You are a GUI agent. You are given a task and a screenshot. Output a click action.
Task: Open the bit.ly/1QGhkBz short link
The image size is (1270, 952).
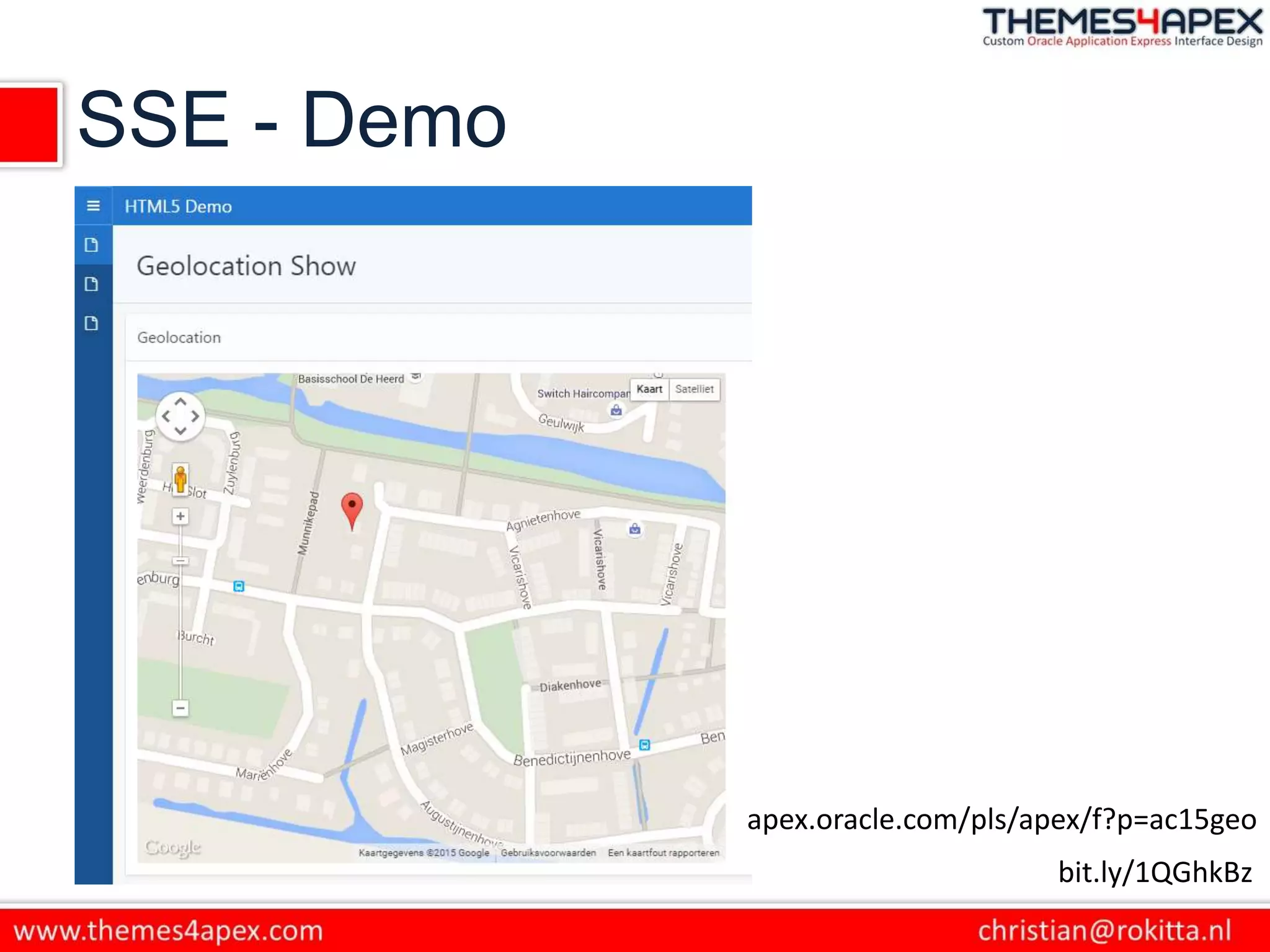coord(1155,871)
